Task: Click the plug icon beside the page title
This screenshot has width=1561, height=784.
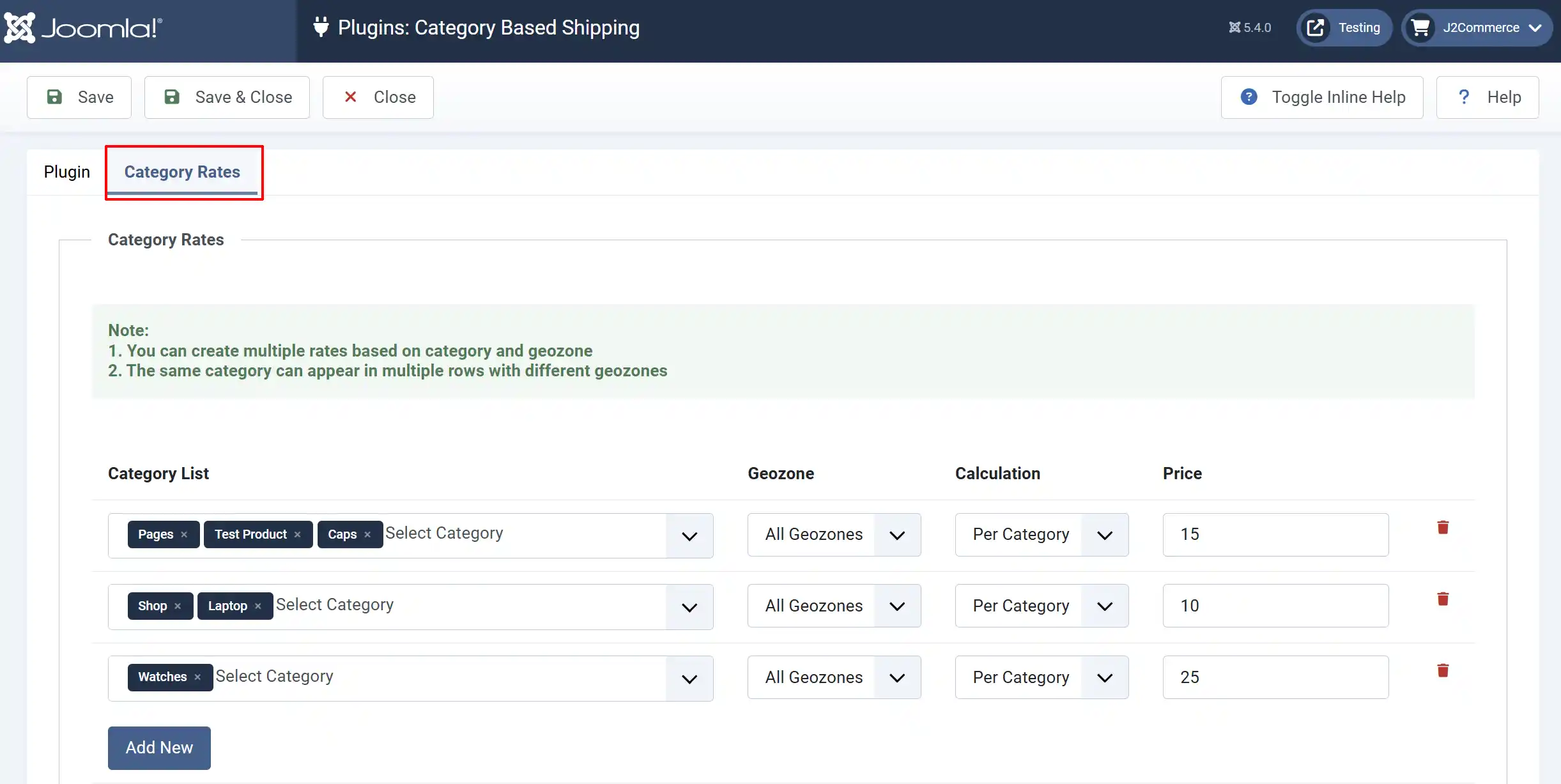Action: (321, 27)
